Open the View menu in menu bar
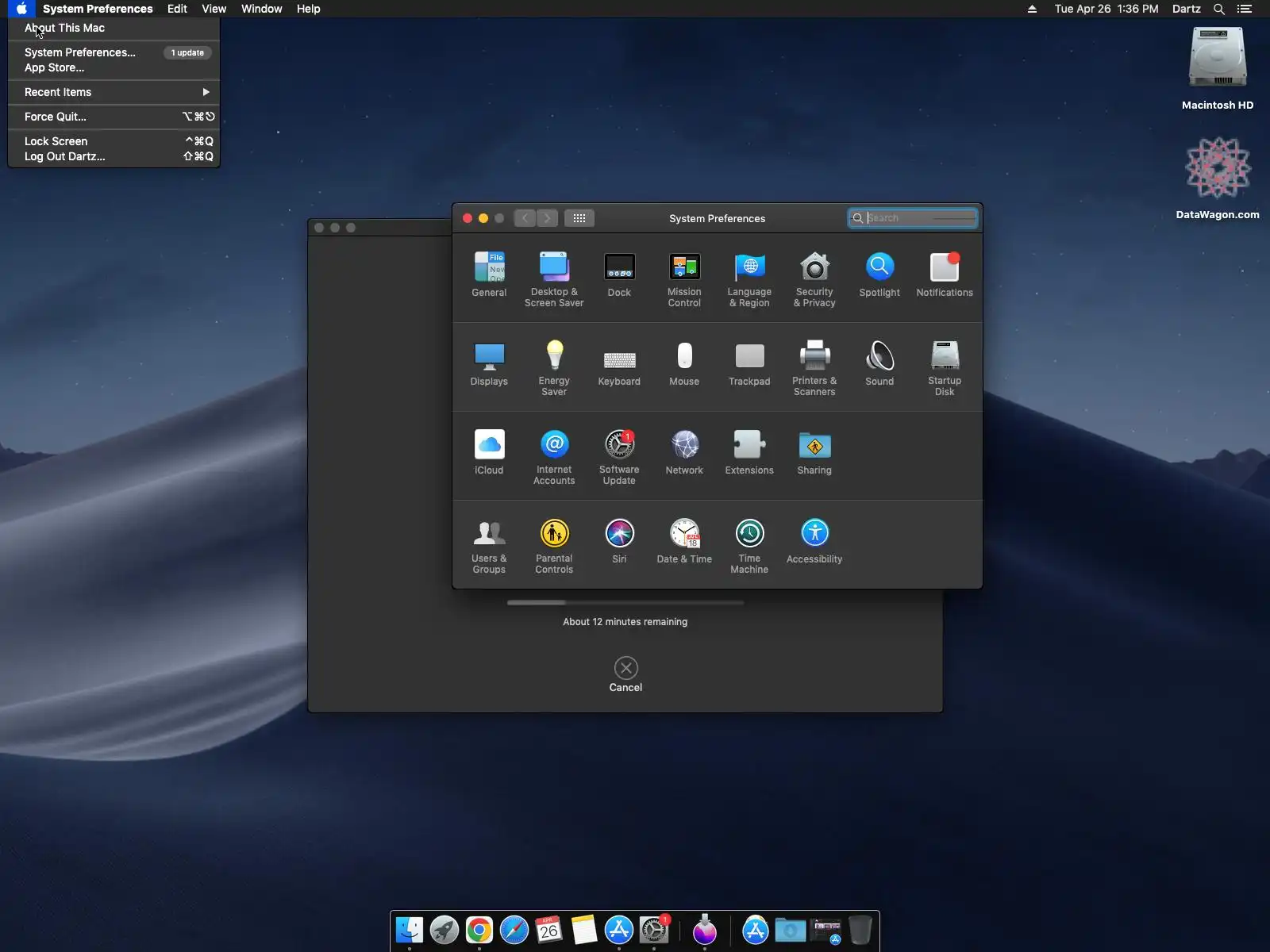 click(x=214, y=9)
